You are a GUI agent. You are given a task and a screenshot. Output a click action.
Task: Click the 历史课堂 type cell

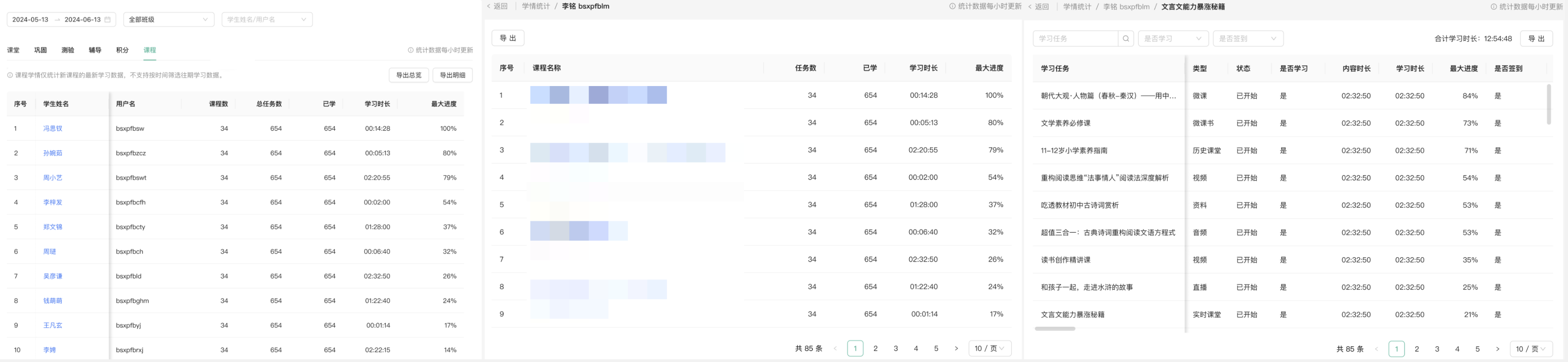point(1206,151)
